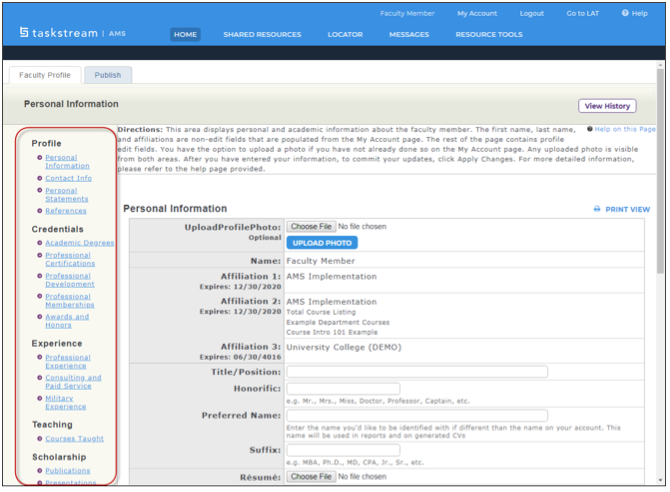This screenshot has width=670, height=492.
Task: Click the UPLOAD PHOTO button
Action: tap(322, 243)
